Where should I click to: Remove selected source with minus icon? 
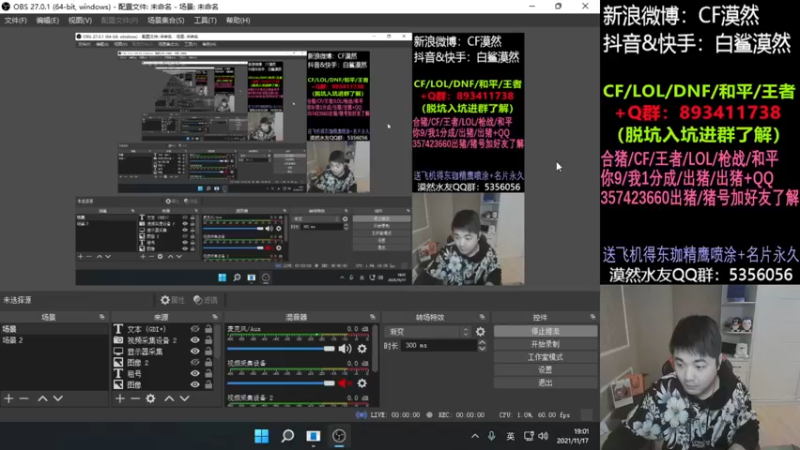coord(135,398)
